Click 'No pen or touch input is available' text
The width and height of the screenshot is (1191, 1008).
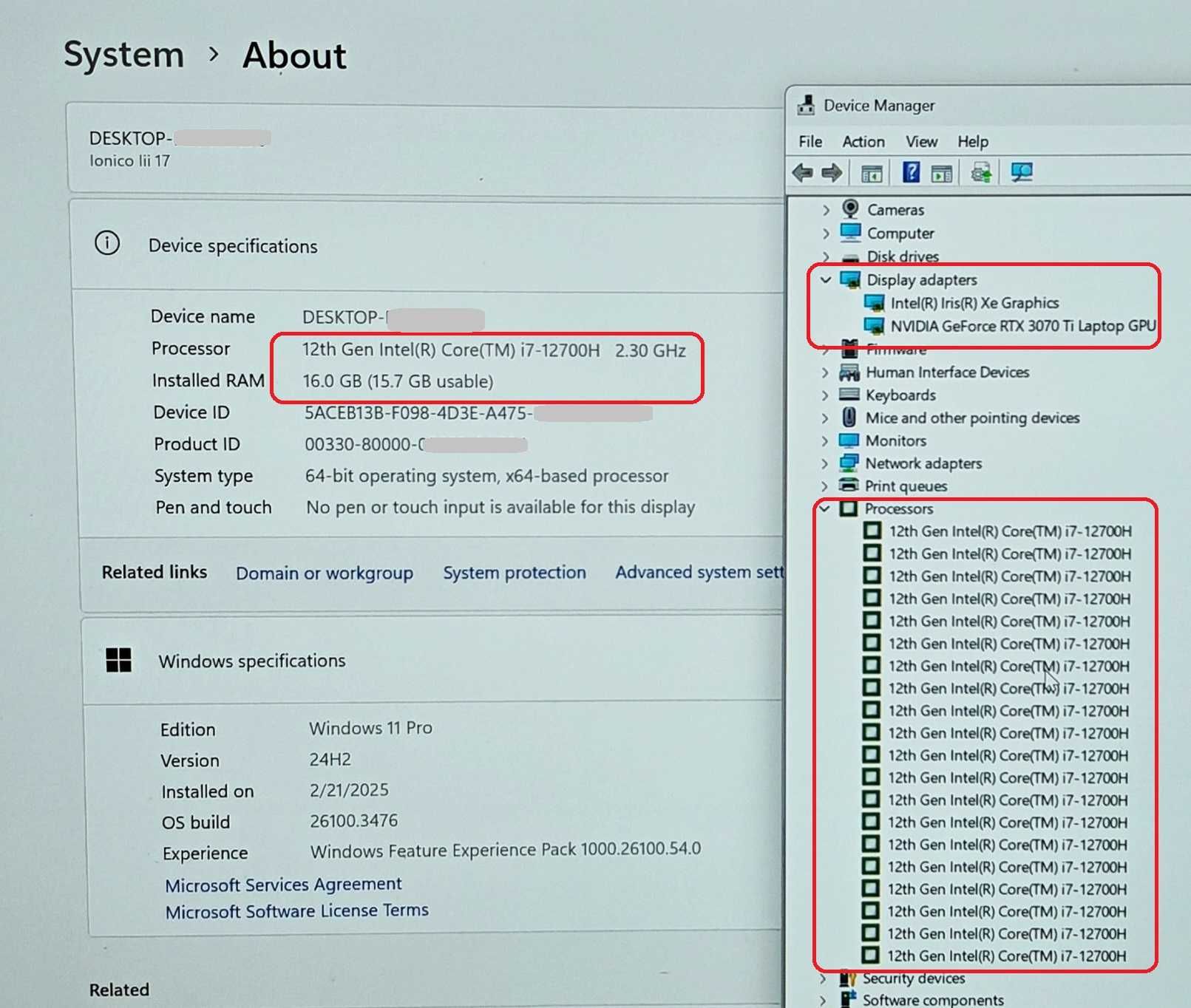point(501,507)
